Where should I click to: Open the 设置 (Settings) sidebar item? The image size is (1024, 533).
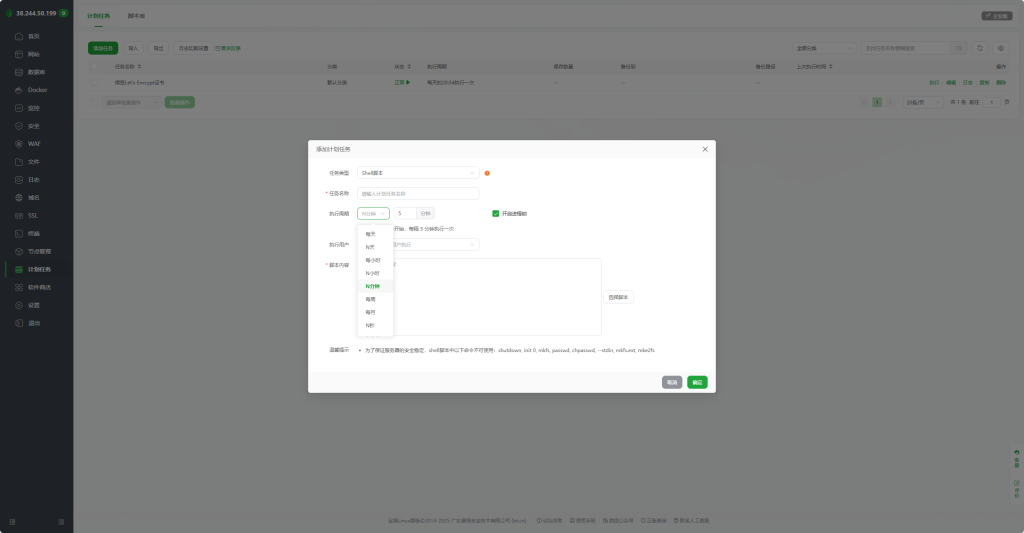point(34,305)
